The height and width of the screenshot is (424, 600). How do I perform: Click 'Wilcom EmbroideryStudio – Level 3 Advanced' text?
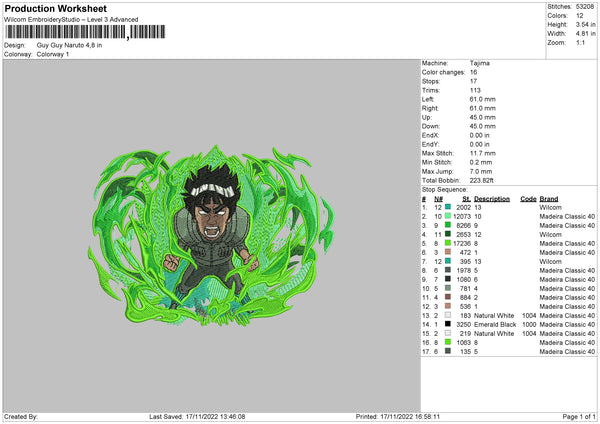[x=71, y=19]
